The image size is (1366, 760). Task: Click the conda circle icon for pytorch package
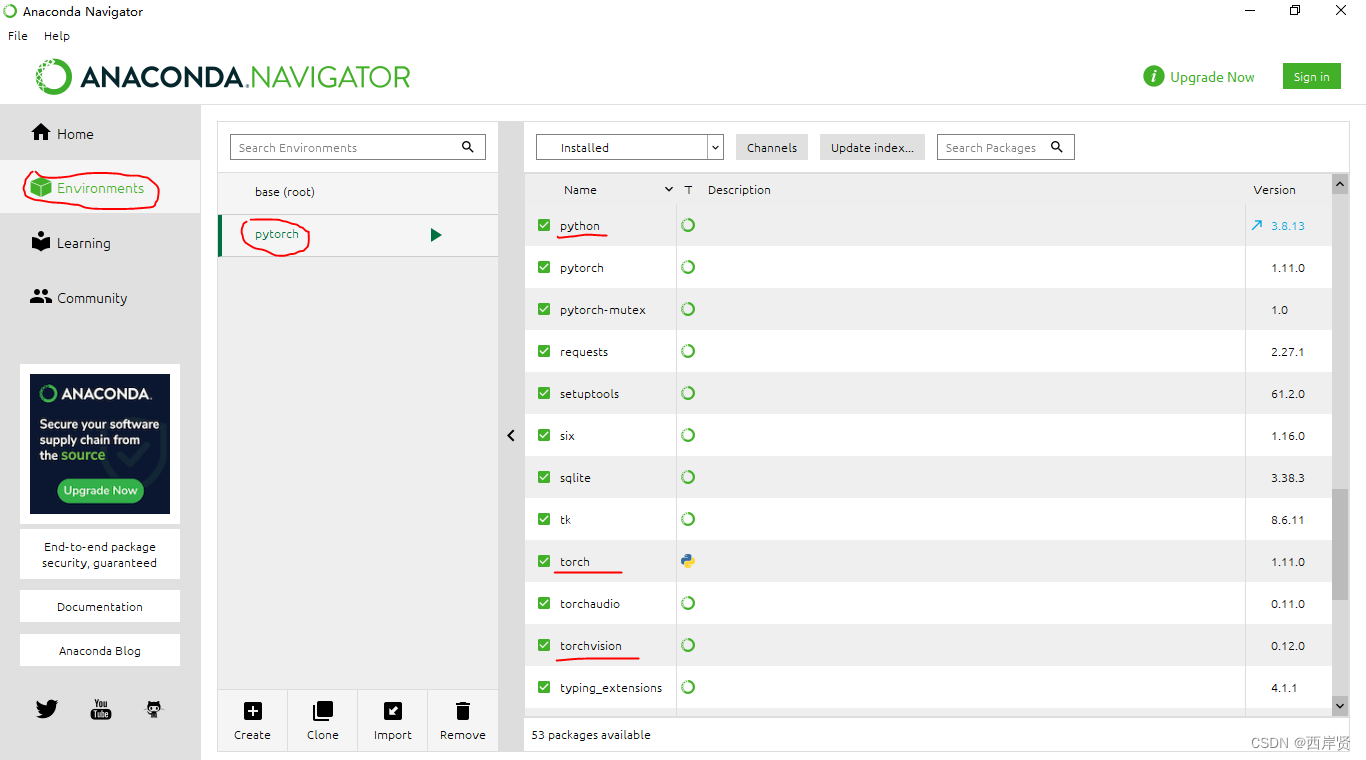pos(688,267)
